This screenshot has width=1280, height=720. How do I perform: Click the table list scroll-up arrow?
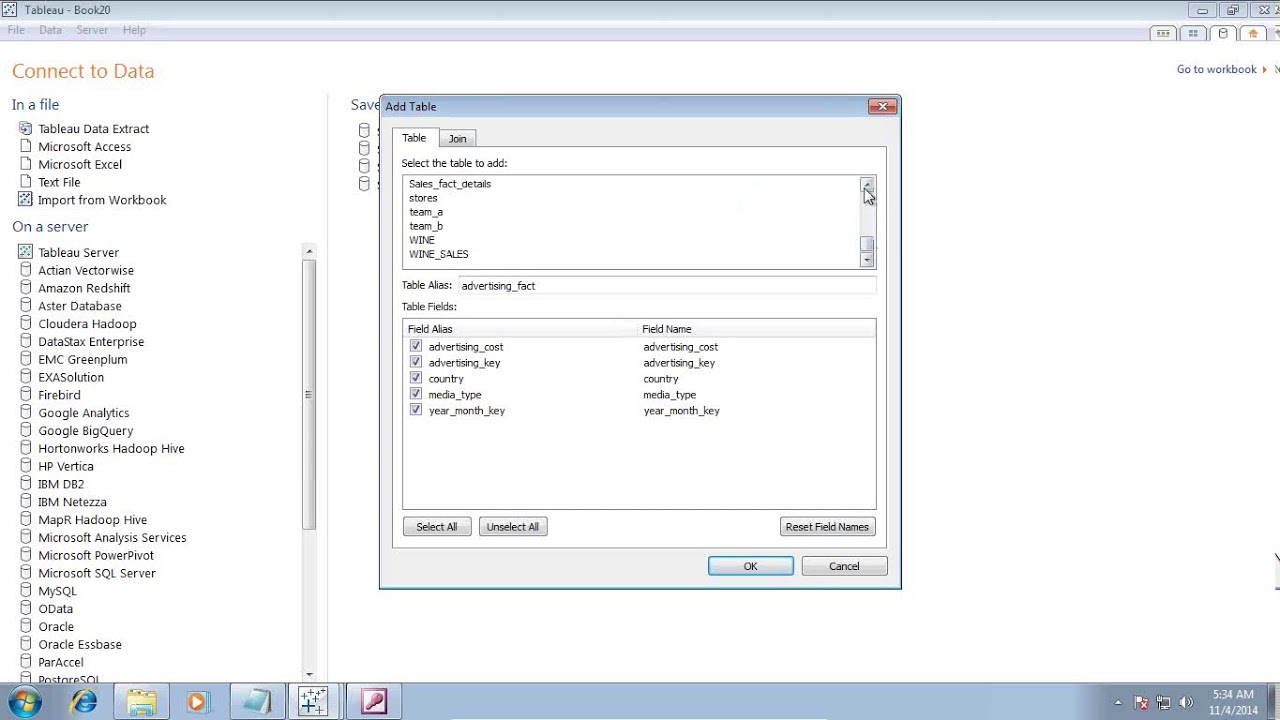[x=867, y=185]
